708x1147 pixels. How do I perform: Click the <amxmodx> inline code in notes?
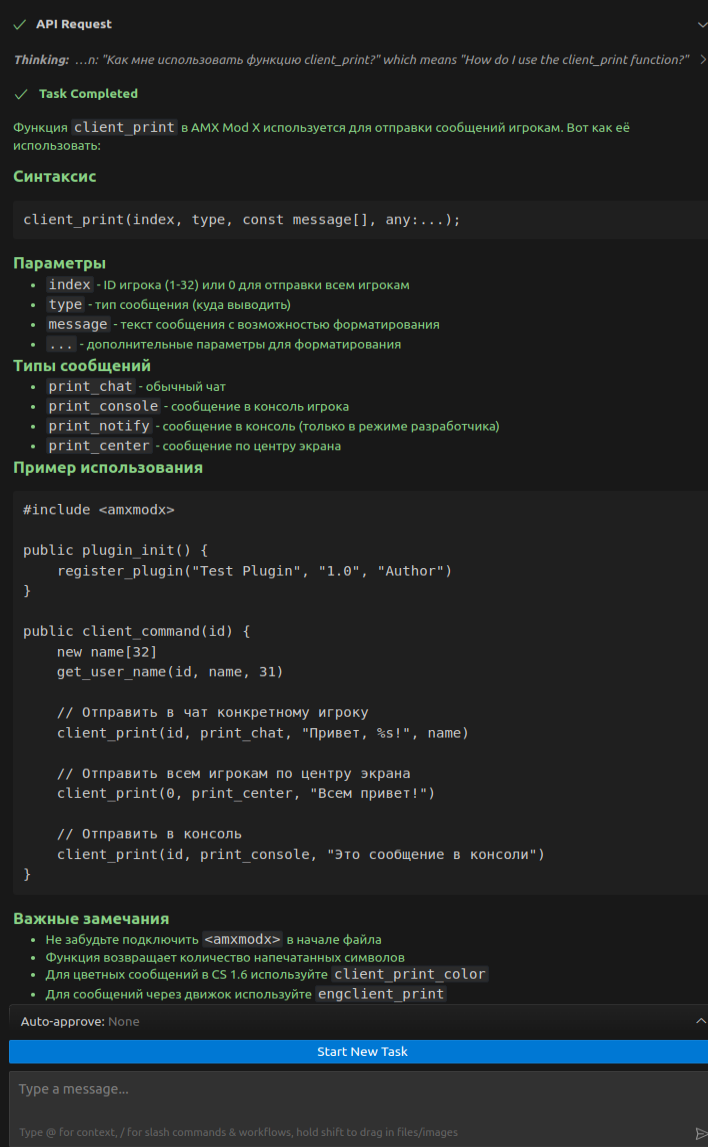coord(242,940)
